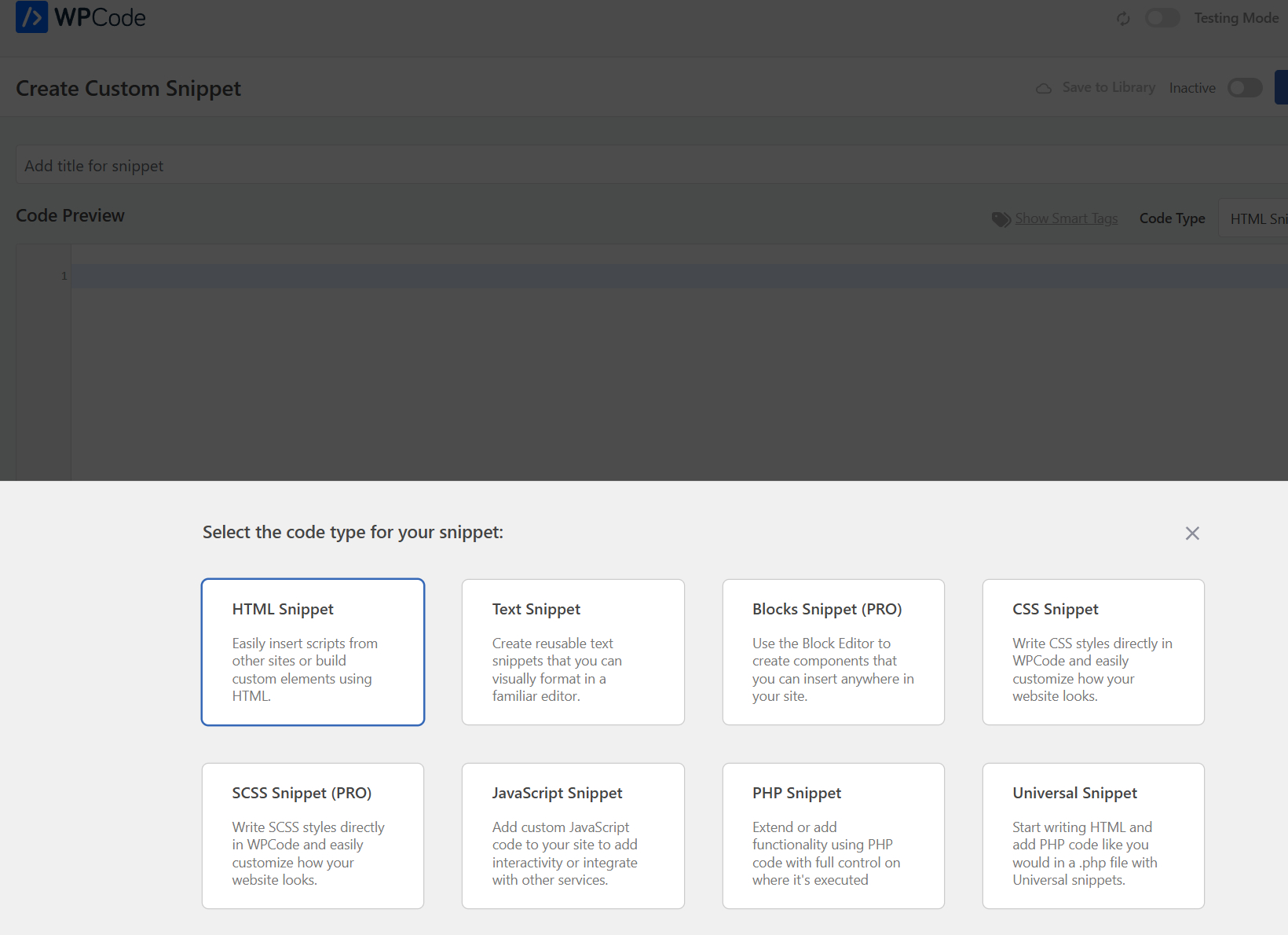
Task: Click Save to Library
Action: click(1108, 87)
